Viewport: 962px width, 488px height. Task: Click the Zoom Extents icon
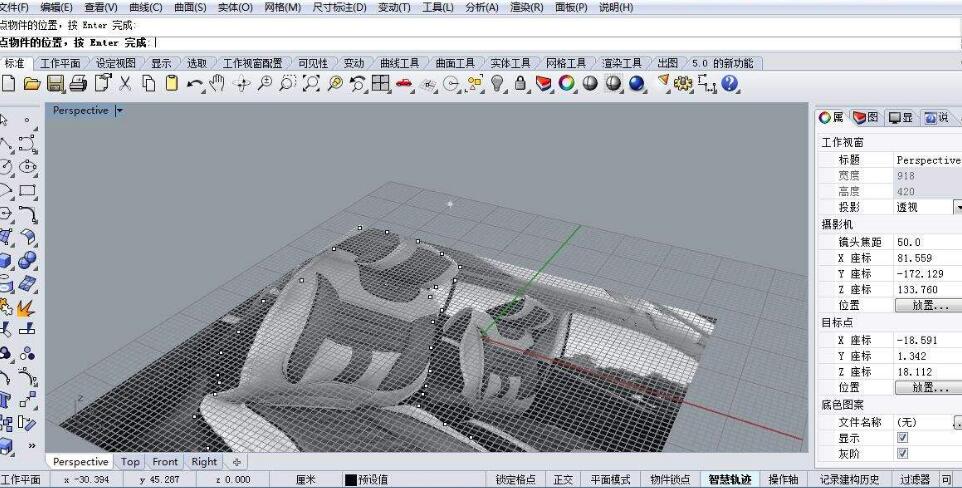[x=311, y=83]
